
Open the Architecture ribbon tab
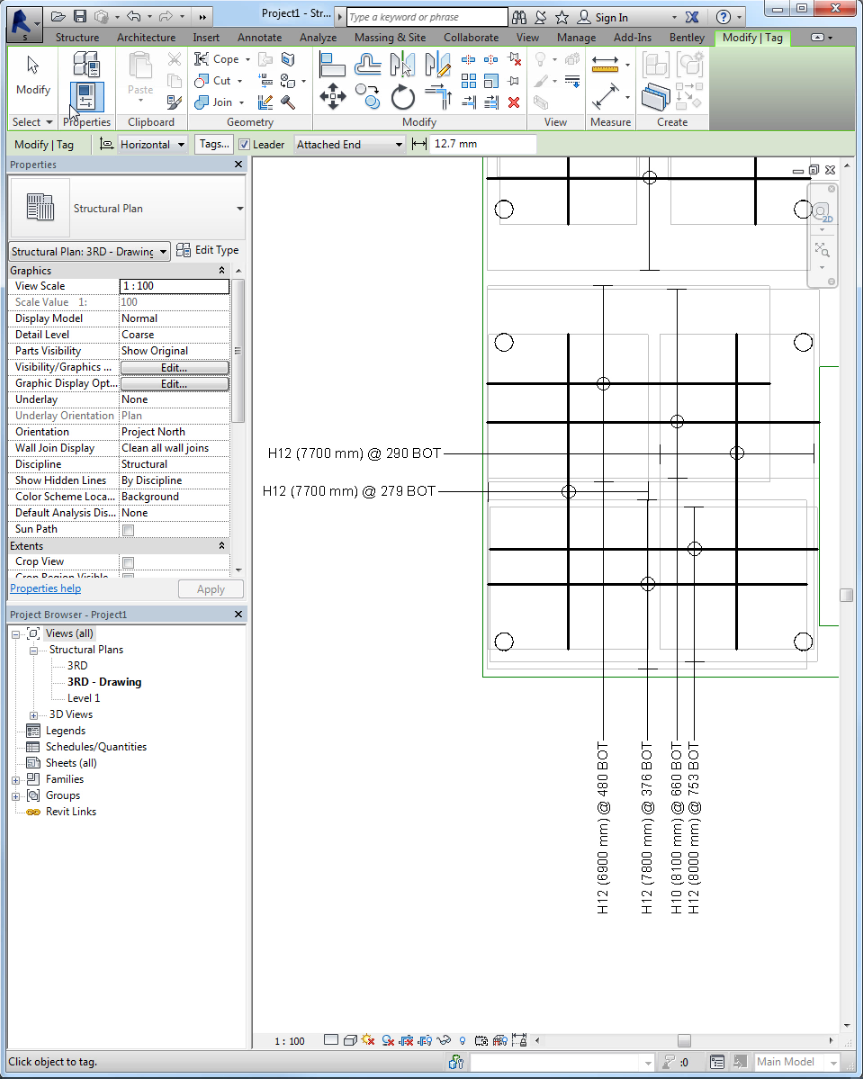click(146, 37)
